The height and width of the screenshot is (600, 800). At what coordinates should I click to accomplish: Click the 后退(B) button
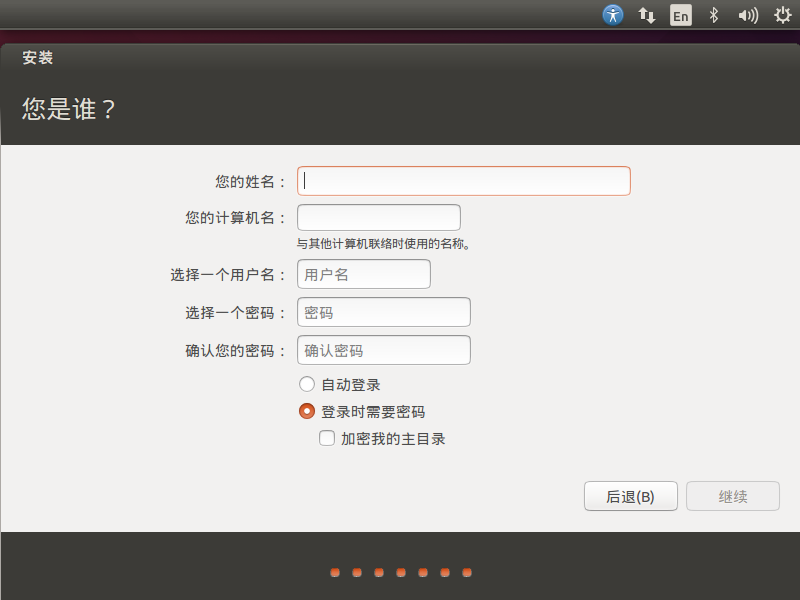click(x=631, y=496)
